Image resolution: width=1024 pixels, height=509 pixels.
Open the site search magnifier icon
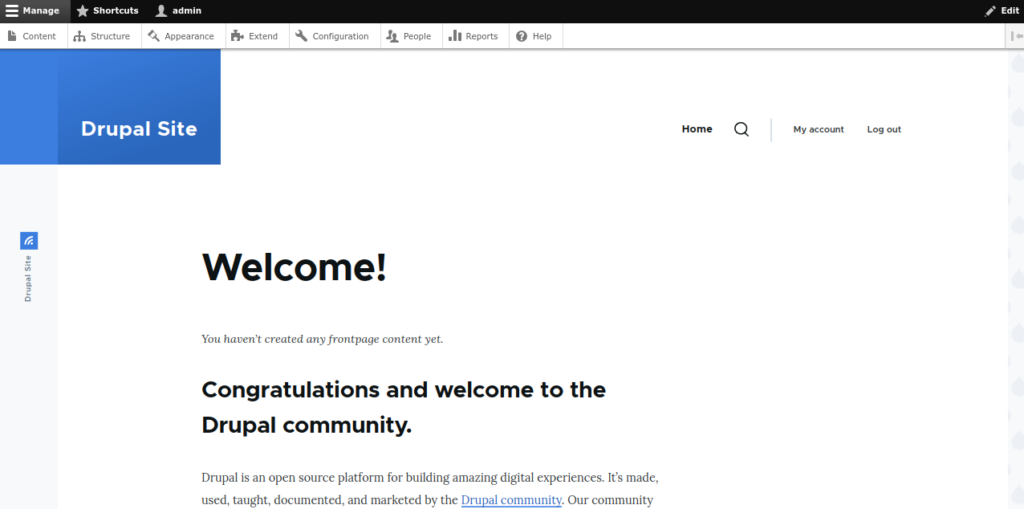click(741, 129)
